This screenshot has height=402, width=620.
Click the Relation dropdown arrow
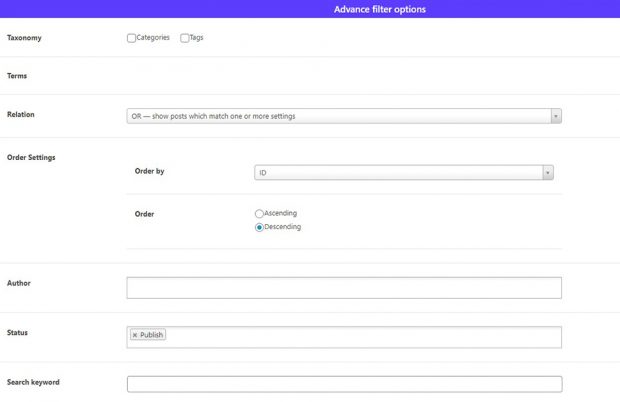(x=556, y=116)
